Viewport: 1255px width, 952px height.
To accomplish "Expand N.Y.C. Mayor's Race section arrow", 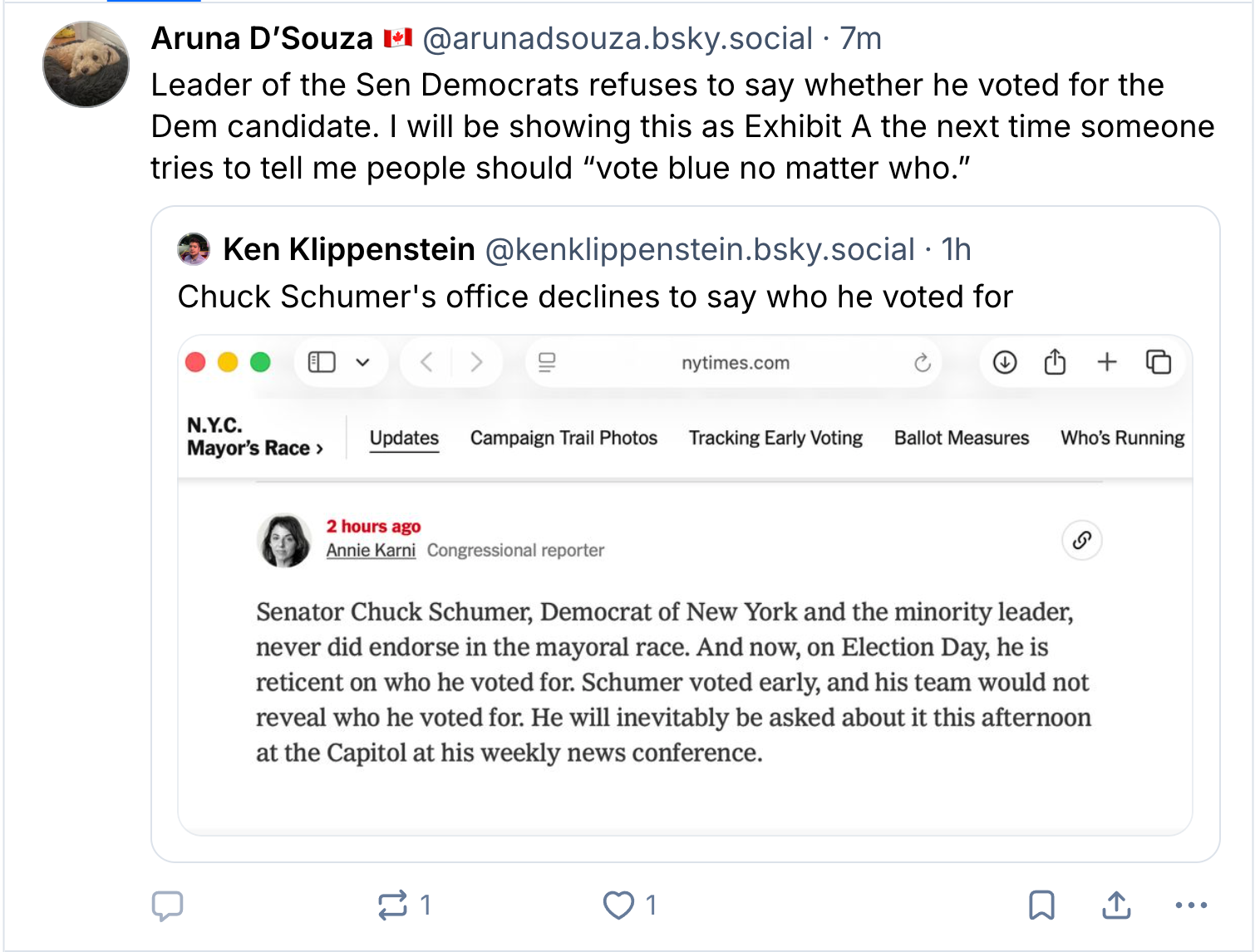I will [319, 449].
